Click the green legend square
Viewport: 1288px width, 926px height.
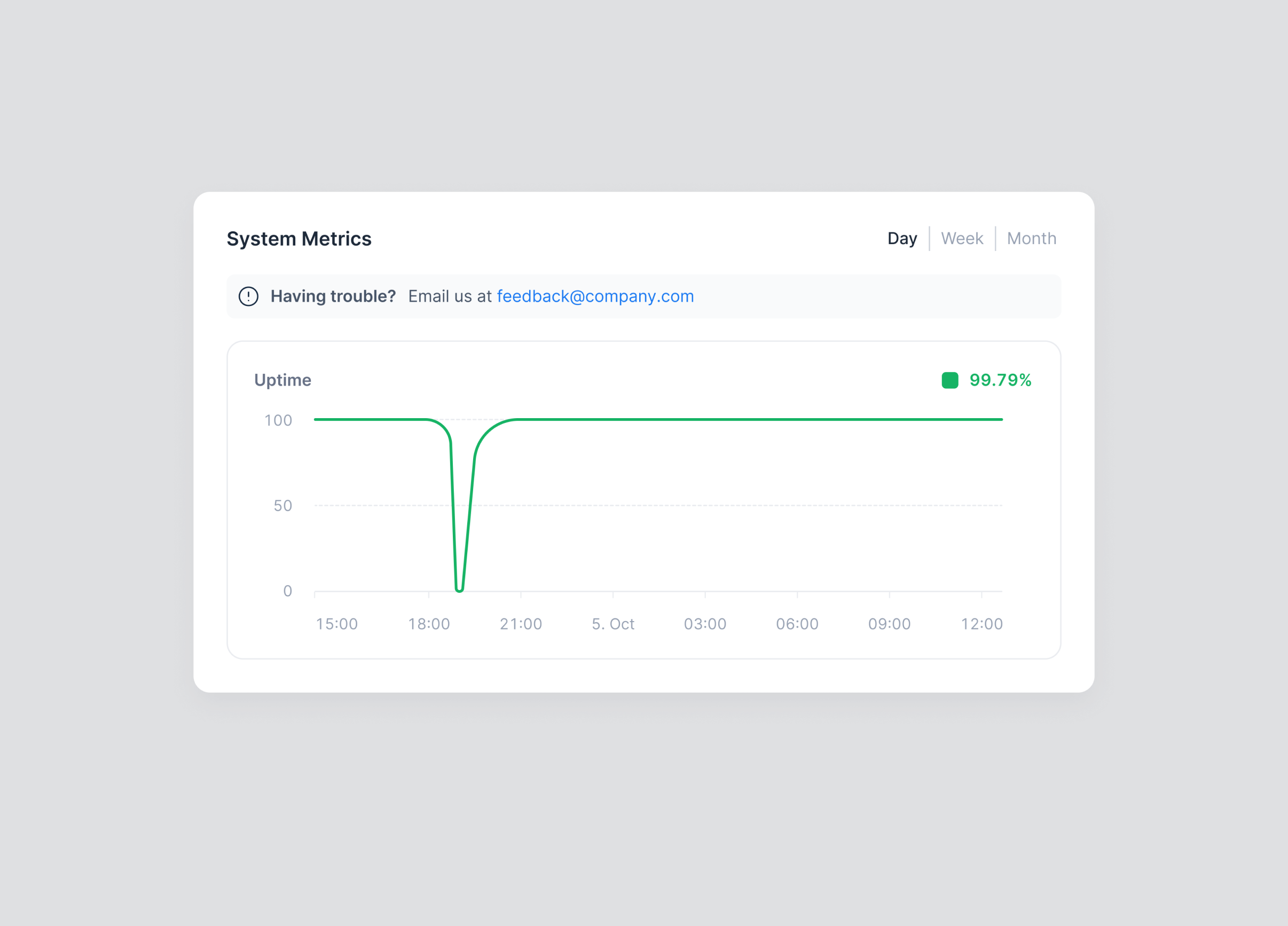click(949, 380)
